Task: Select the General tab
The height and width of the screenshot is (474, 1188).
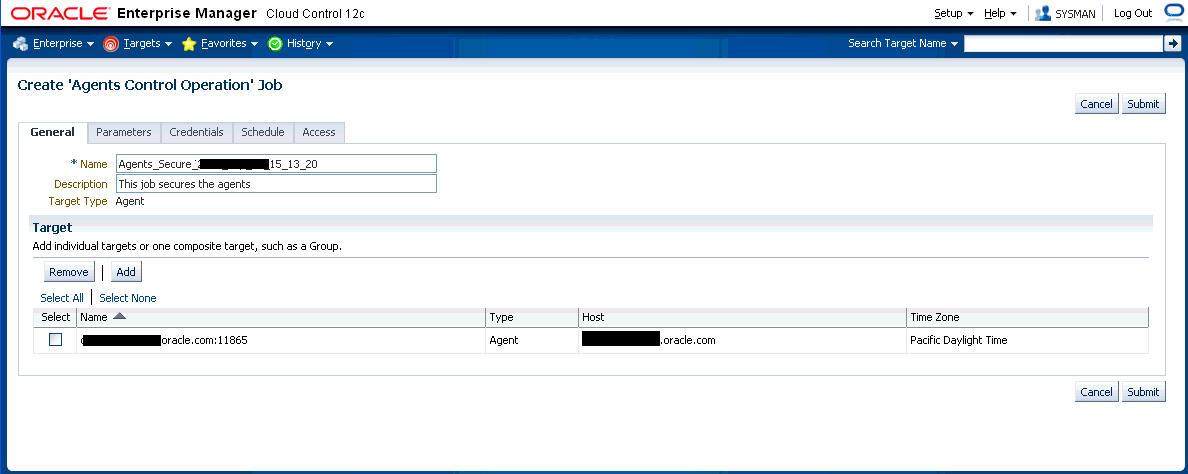Action: (52, 132)
